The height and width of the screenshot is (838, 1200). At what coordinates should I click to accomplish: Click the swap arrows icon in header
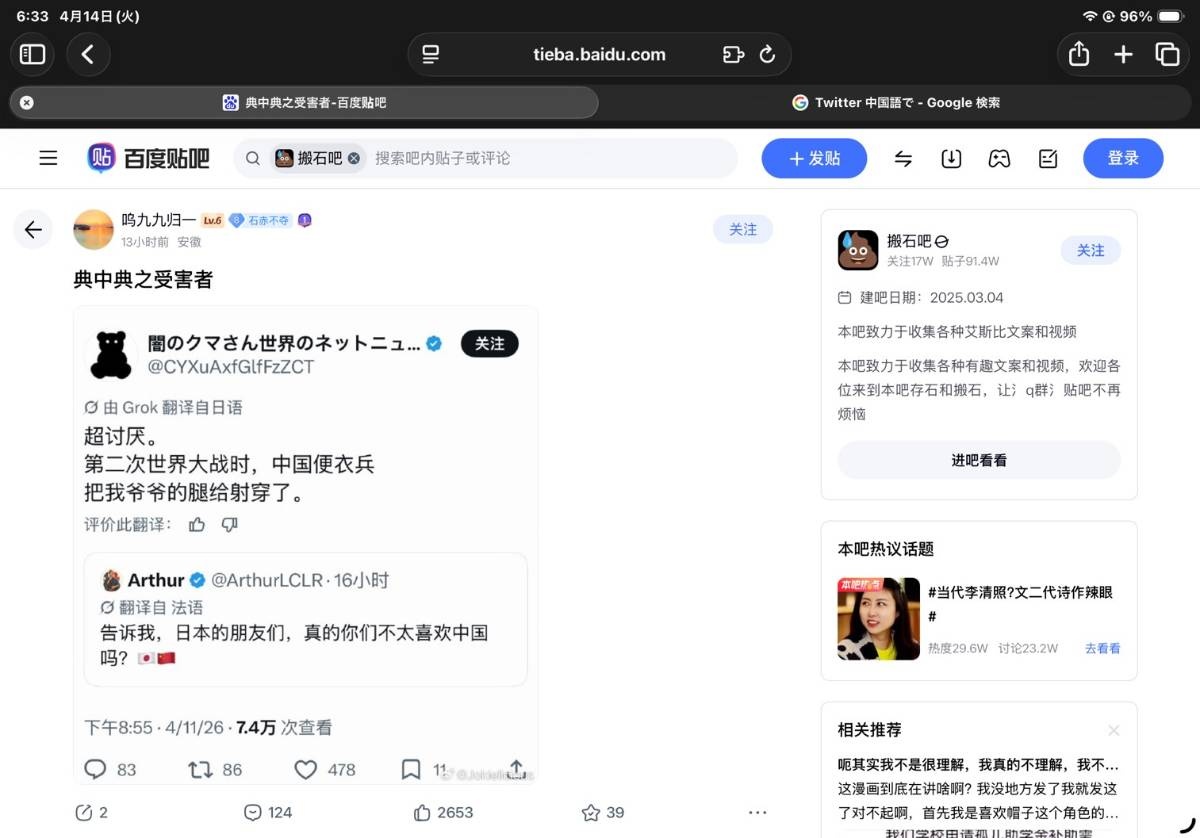[x=903, y=158]
